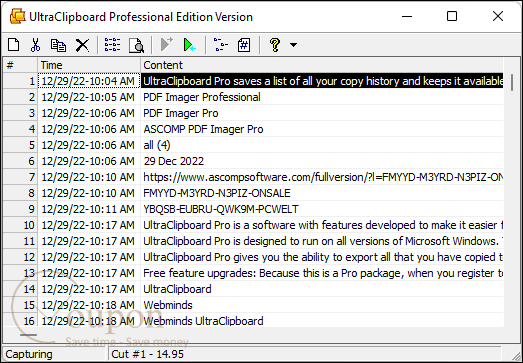
Task: Sort by the Time column header
Action: 89,65
